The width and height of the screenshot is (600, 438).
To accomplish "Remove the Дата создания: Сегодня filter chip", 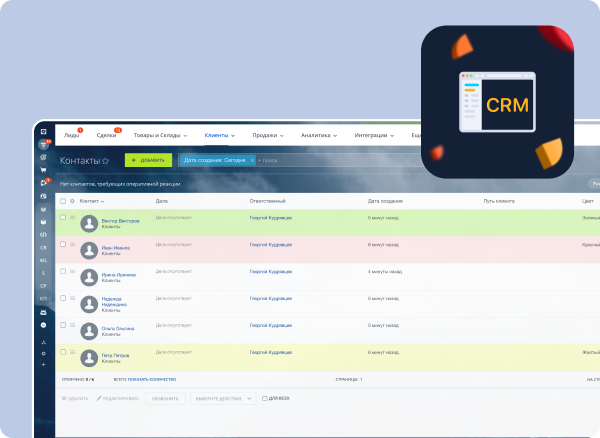I will coord(252,160).
